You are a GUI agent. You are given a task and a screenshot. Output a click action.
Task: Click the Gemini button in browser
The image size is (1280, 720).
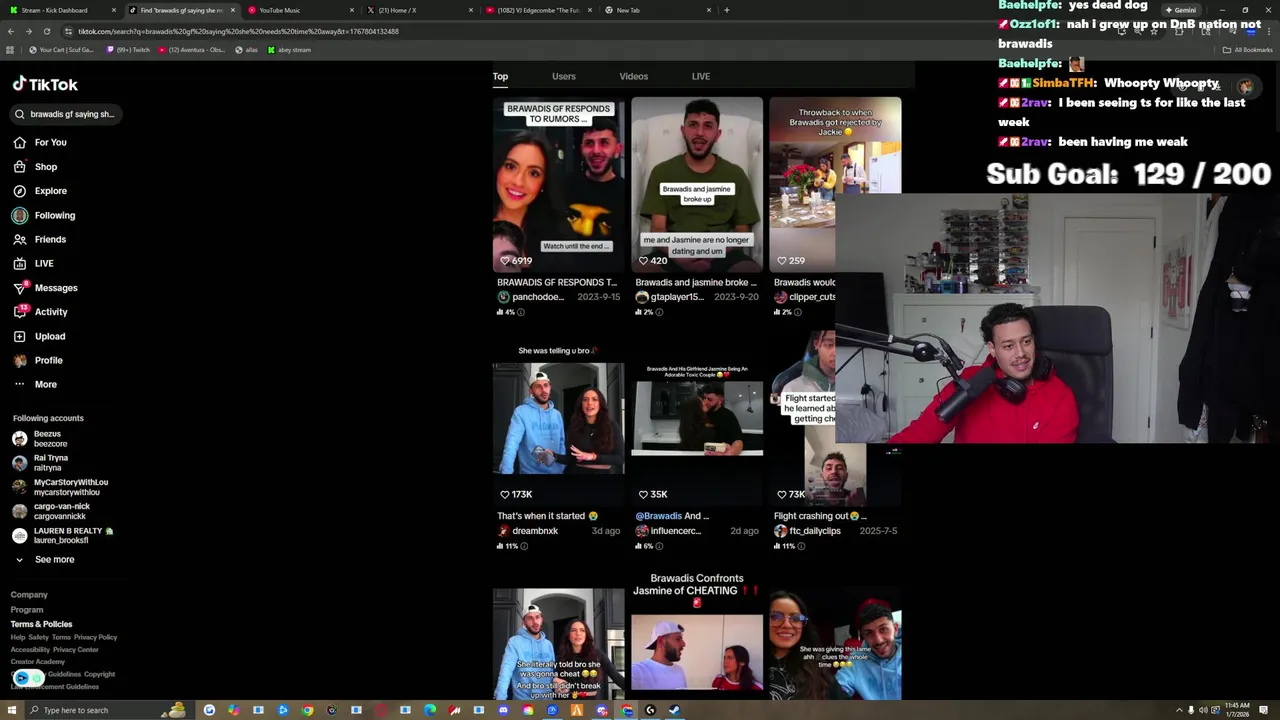(1181, 10)
